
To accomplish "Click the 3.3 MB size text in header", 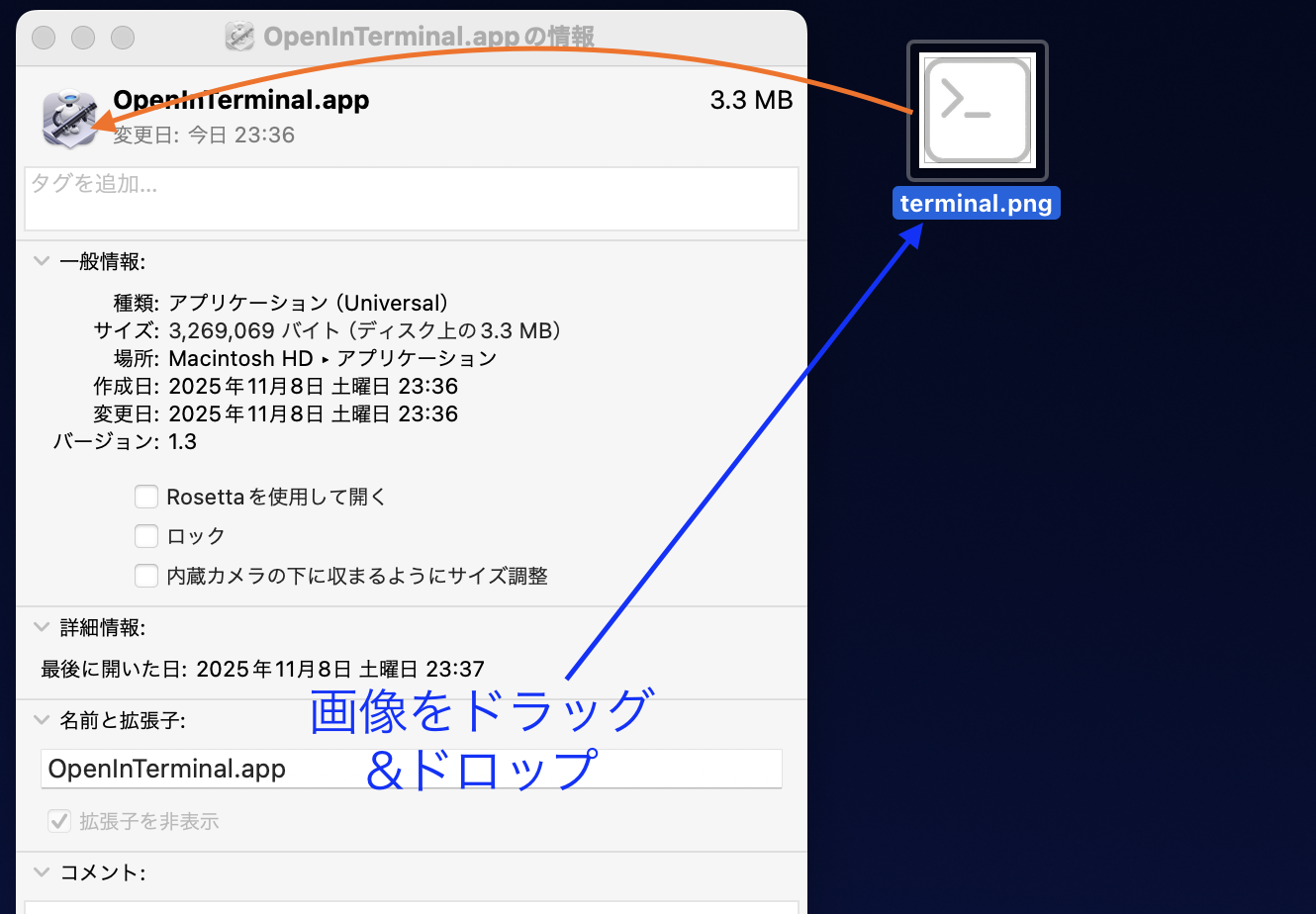I will tap(752, 100).
